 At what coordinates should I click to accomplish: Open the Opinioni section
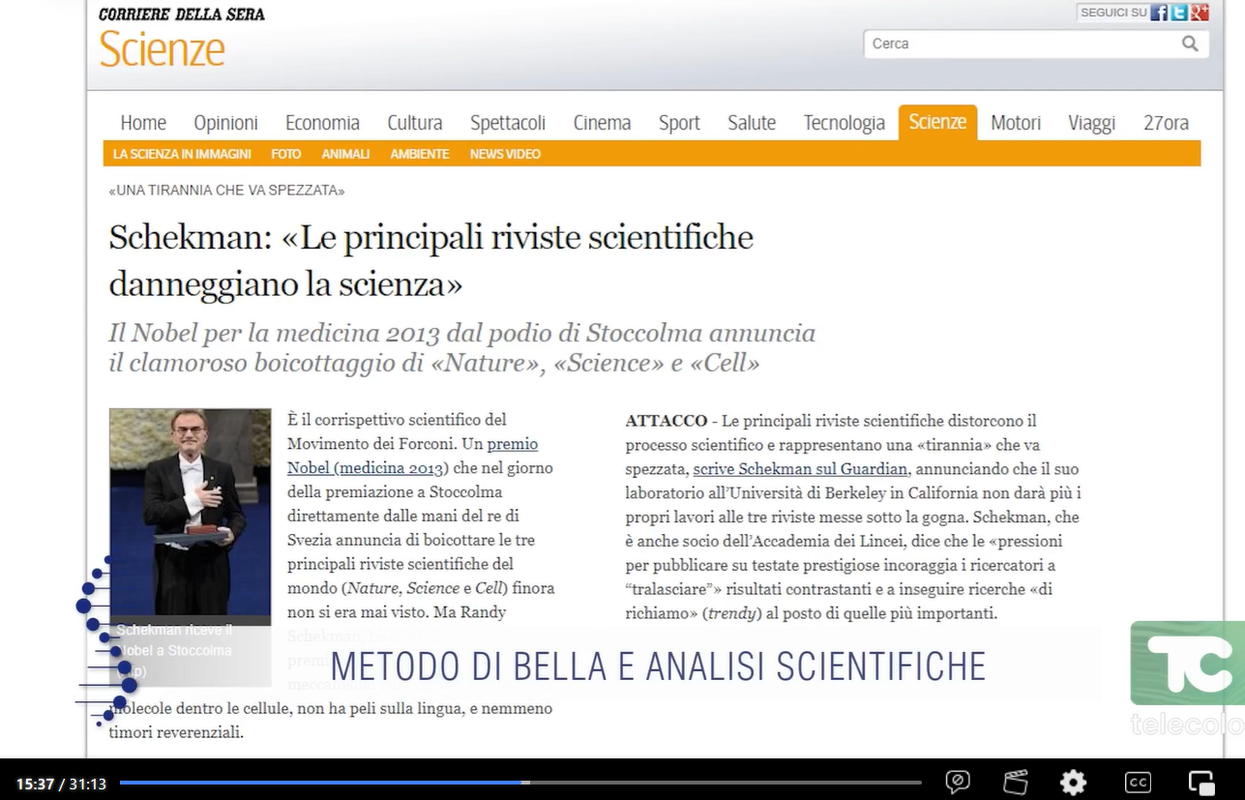click(x=226, y=123)
